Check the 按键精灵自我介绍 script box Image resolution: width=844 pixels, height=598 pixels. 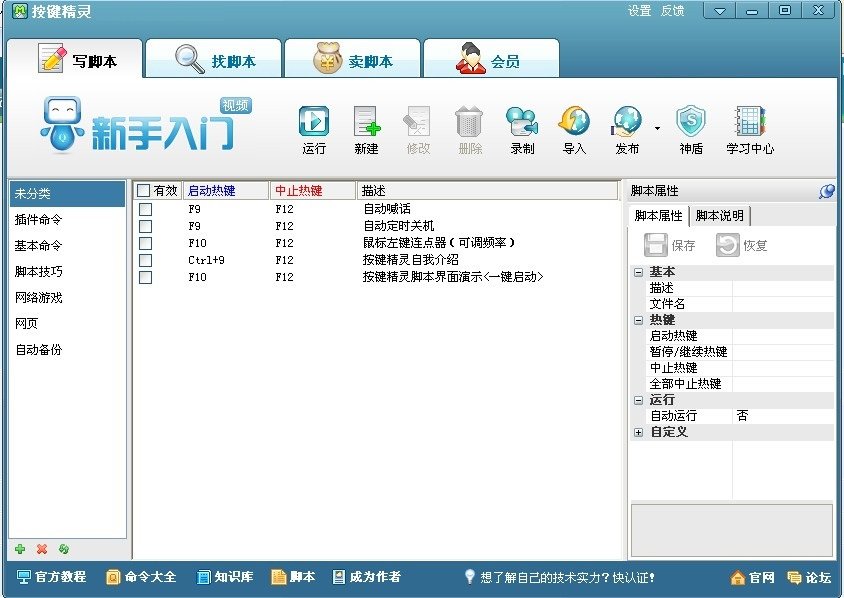145,261
